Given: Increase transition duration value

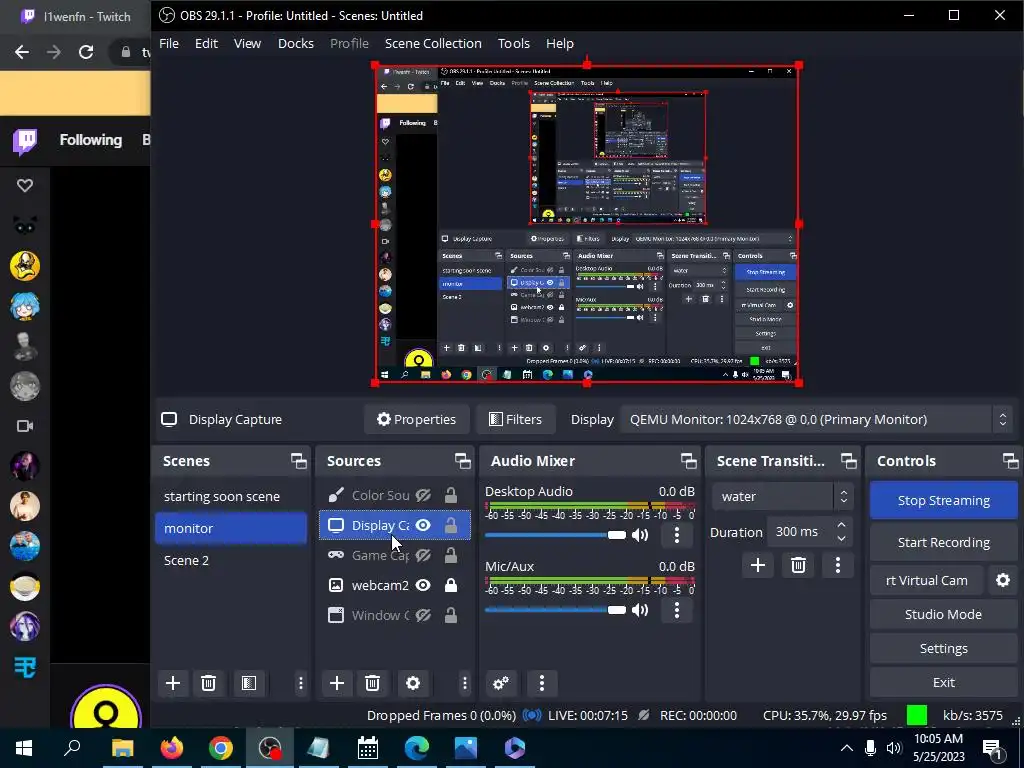Looking at the screenshot, I should [841, 525].
